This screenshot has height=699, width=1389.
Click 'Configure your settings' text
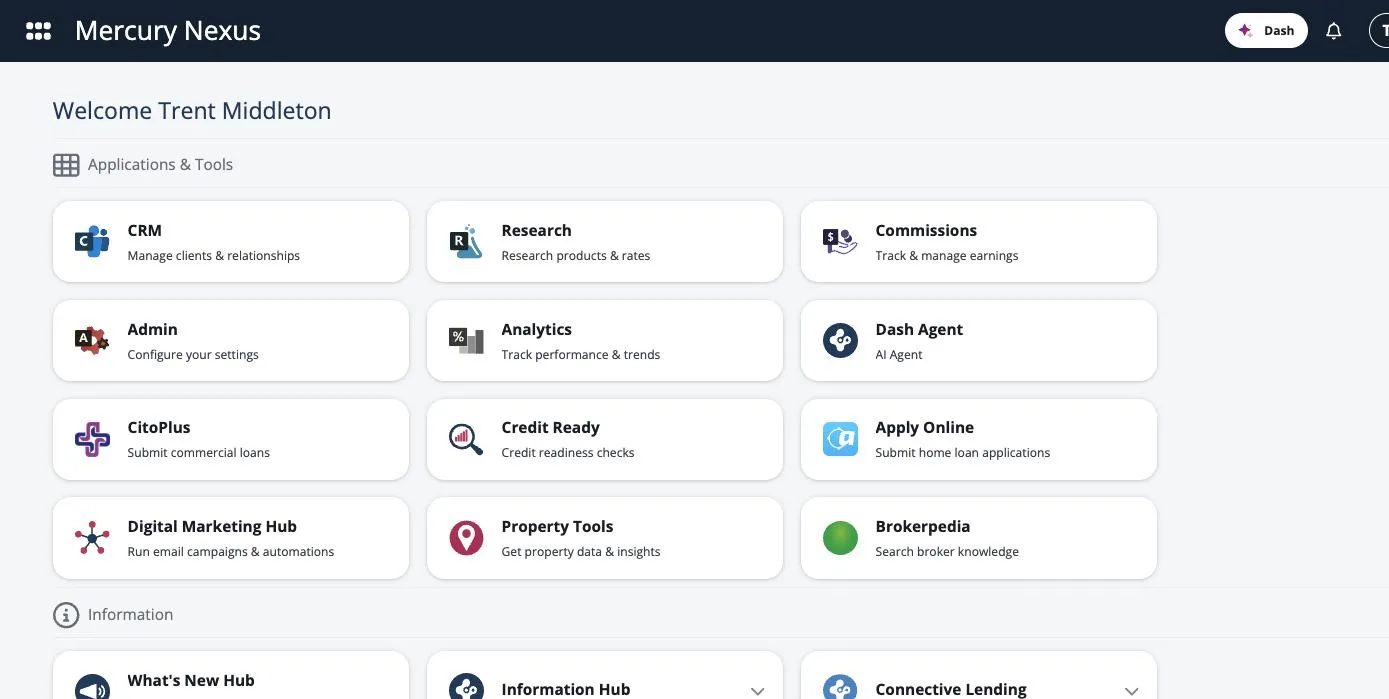pyautogui.click(x=193, y=355)
